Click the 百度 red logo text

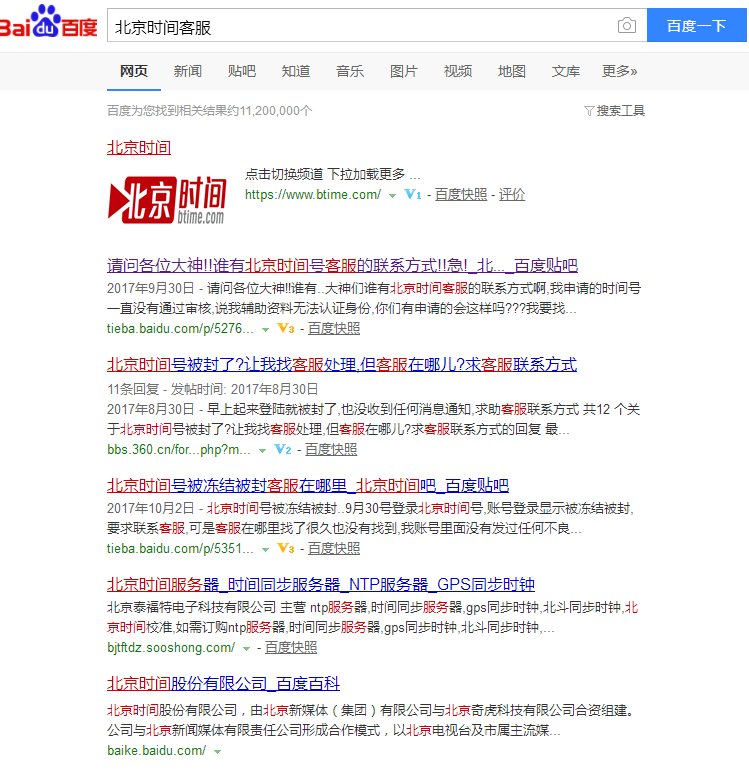point(79,27)
